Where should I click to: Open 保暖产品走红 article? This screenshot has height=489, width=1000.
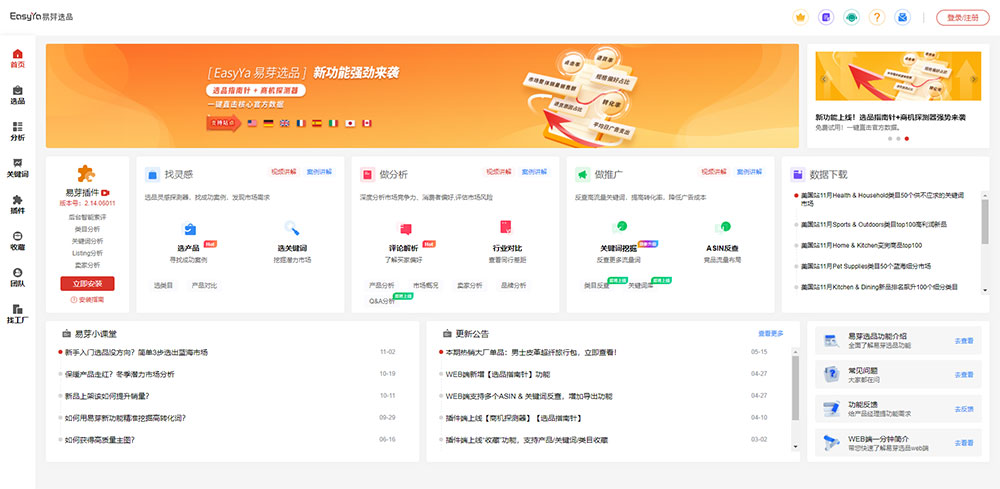[119, 374]
